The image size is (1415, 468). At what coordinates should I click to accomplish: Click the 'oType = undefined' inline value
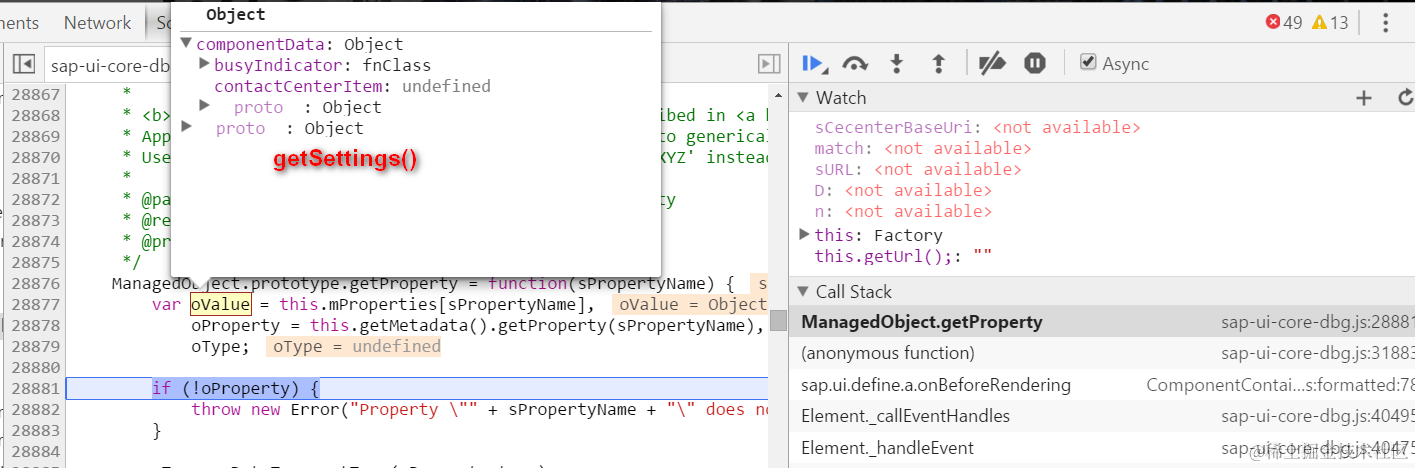(x=353, y=346)
